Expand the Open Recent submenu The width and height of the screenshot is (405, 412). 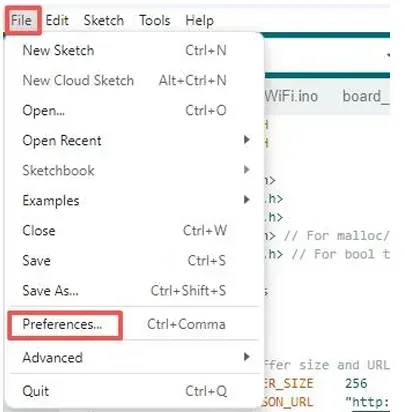click(133, 140)
